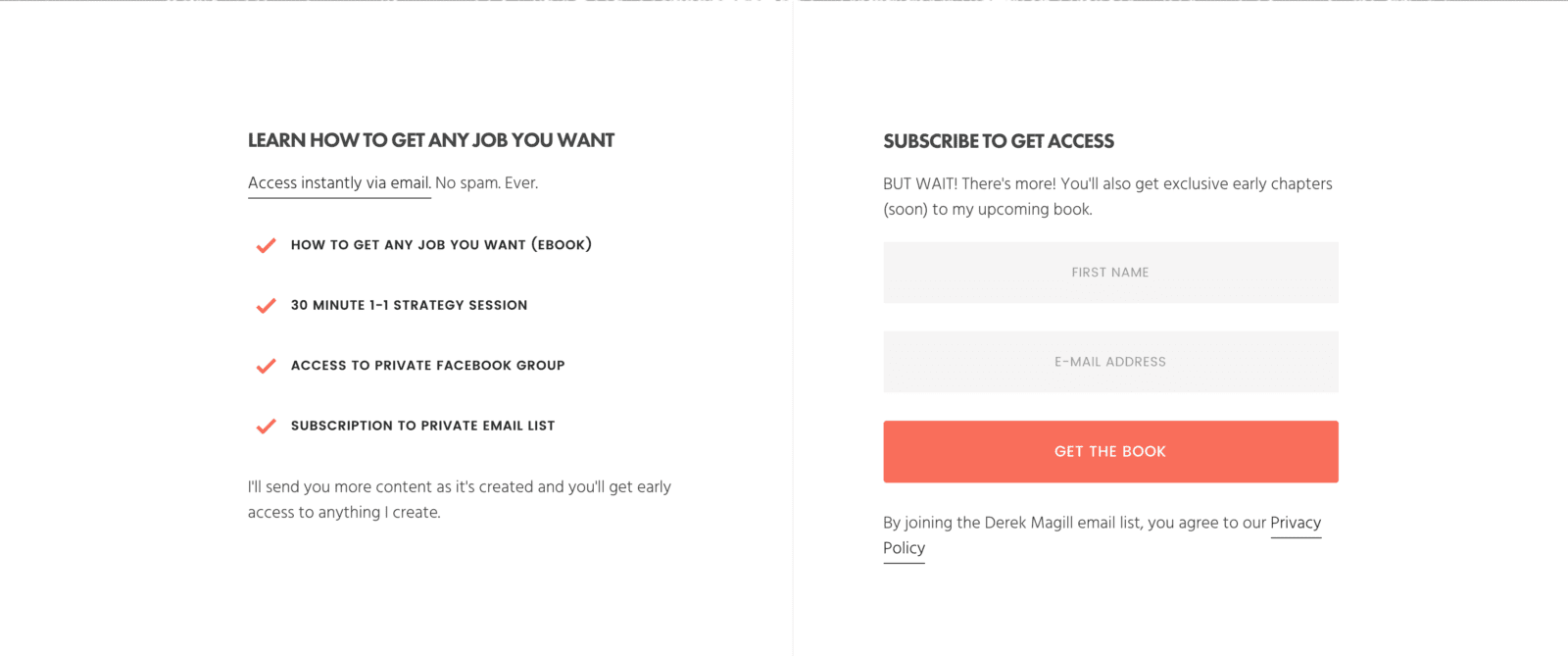
Task: Click the checkmark beside 30 Minute Strategy Session
Action: point(265,306)
